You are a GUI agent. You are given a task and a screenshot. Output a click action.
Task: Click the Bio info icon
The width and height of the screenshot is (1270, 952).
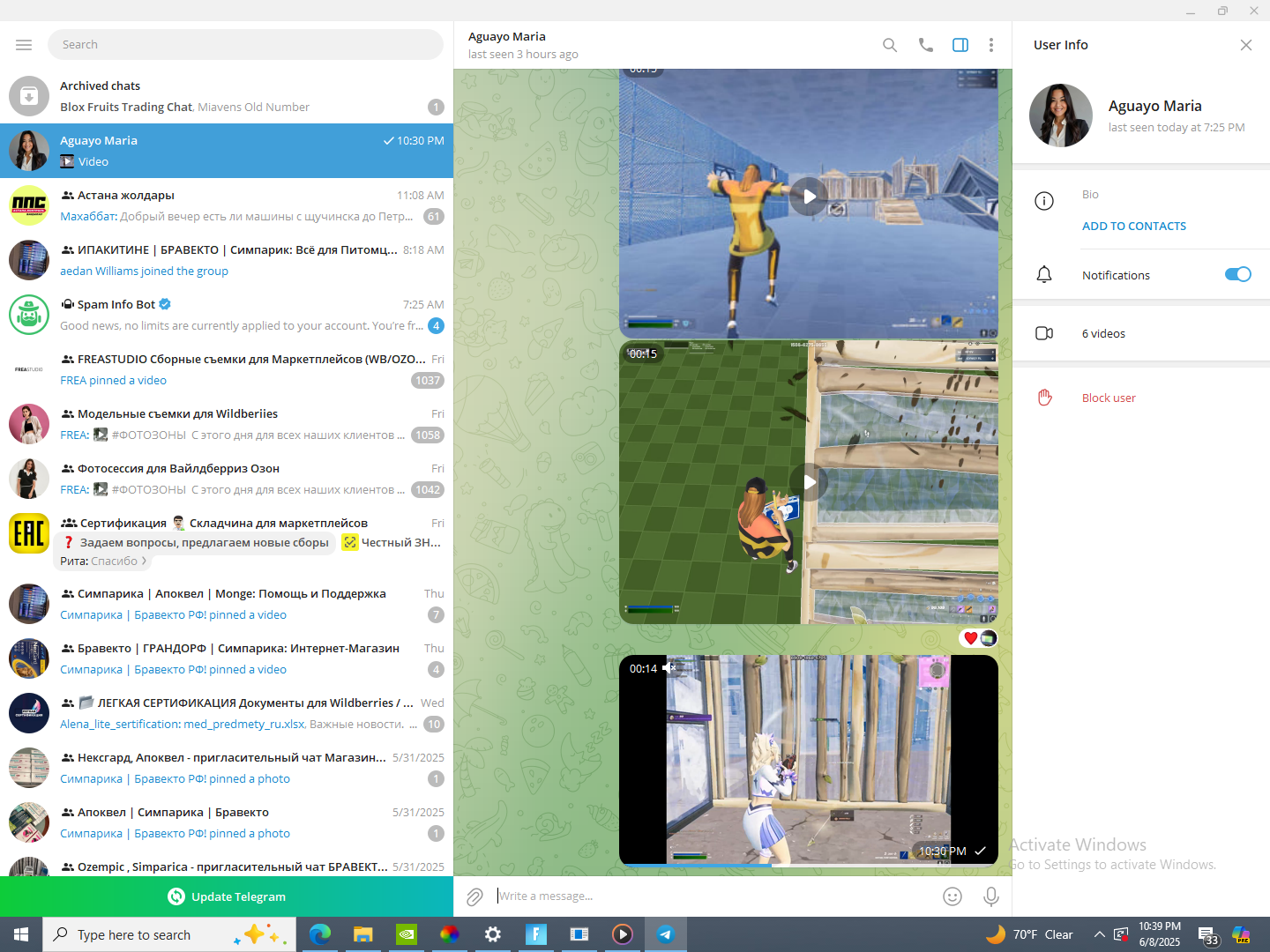click(x=1044, y=201)
